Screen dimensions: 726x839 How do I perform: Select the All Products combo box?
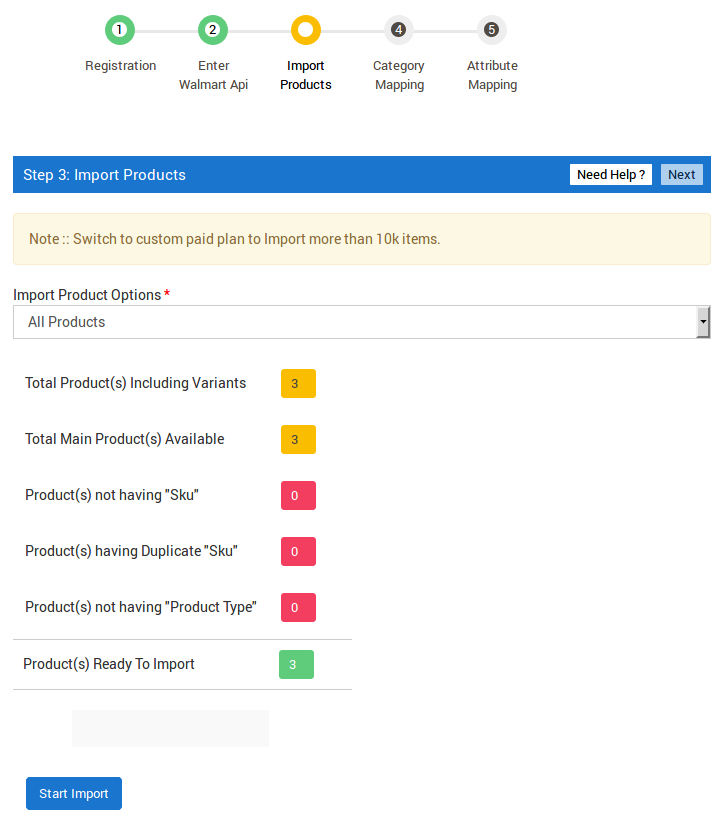362,322
